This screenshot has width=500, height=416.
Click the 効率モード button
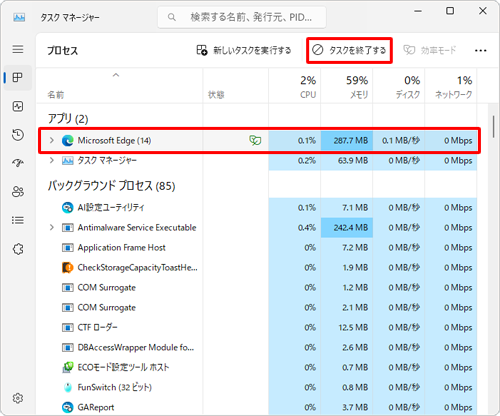click(430, 50)
